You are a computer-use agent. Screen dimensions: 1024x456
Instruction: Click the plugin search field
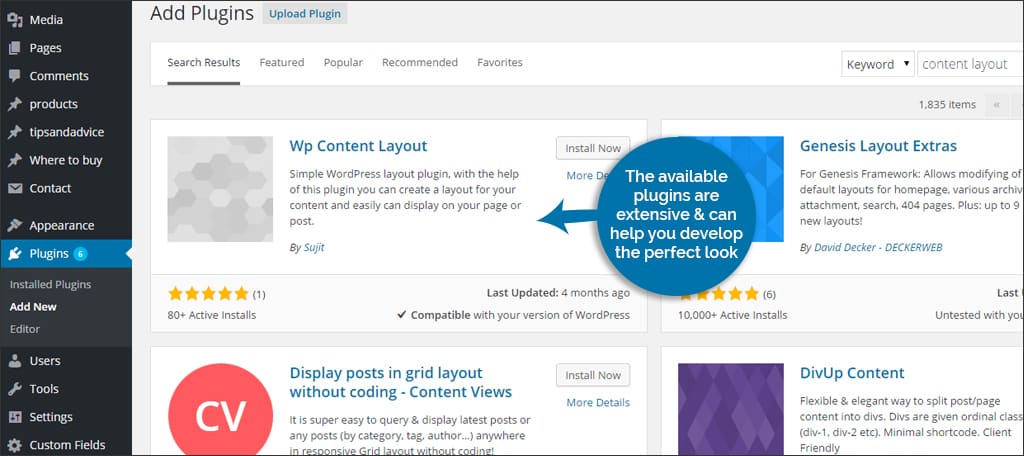coord(970,64)
